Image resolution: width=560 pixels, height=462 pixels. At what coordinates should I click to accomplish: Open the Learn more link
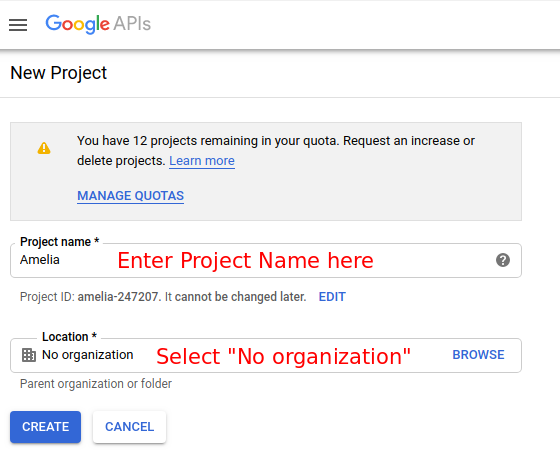[202, 161]
